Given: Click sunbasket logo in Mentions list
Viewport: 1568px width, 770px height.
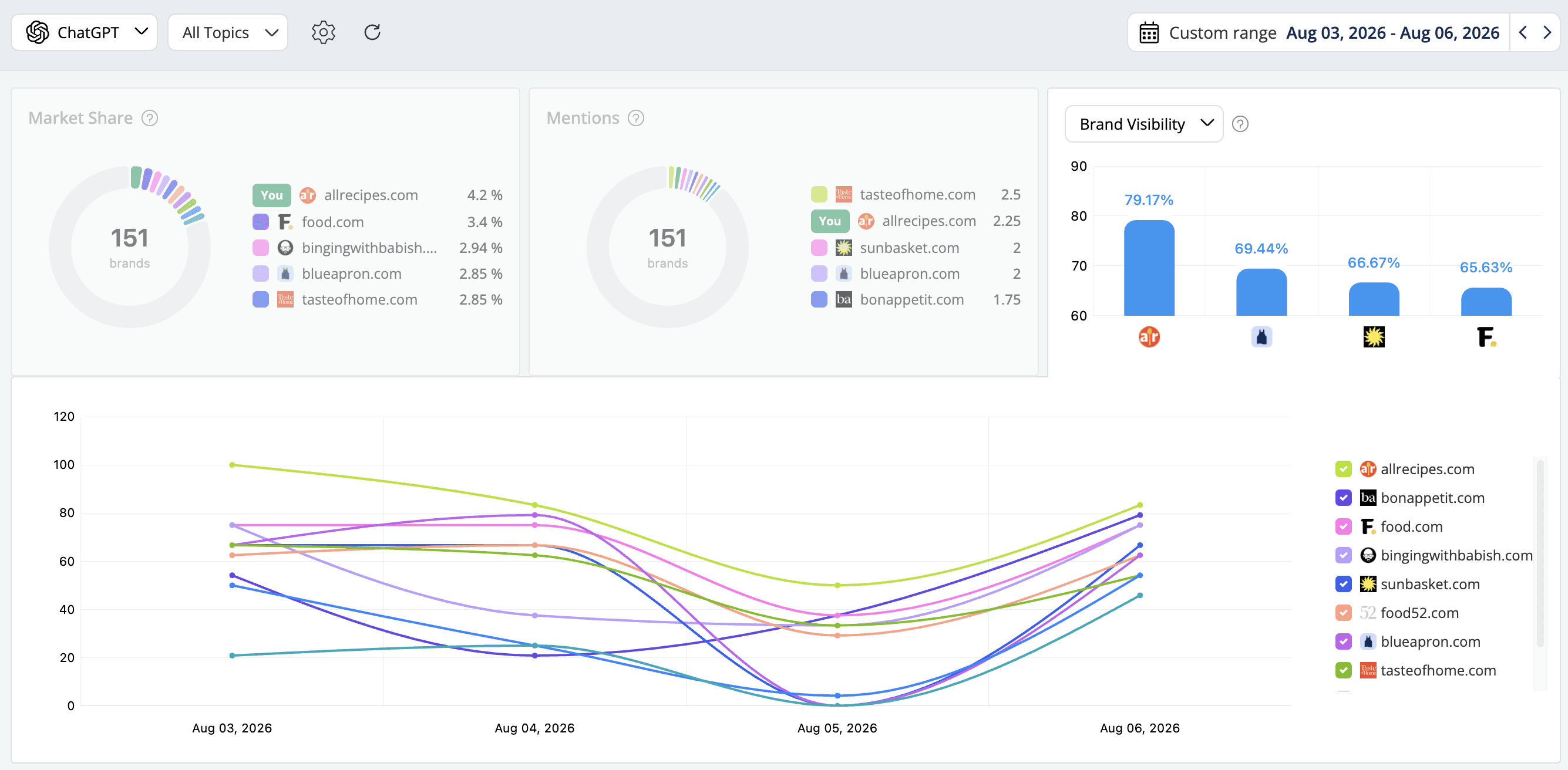Looking at the screenshot, I should click(x=844, y=248).
